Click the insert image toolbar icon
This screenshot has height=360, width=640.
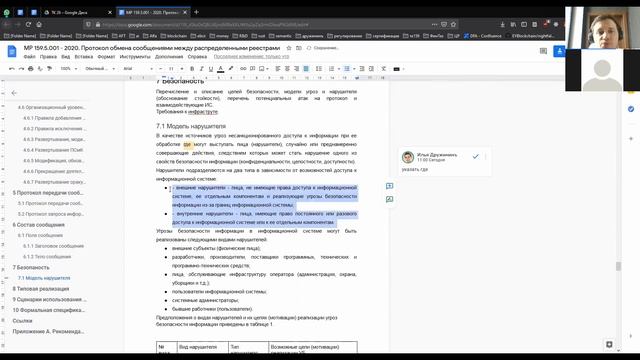click(262, 69)
